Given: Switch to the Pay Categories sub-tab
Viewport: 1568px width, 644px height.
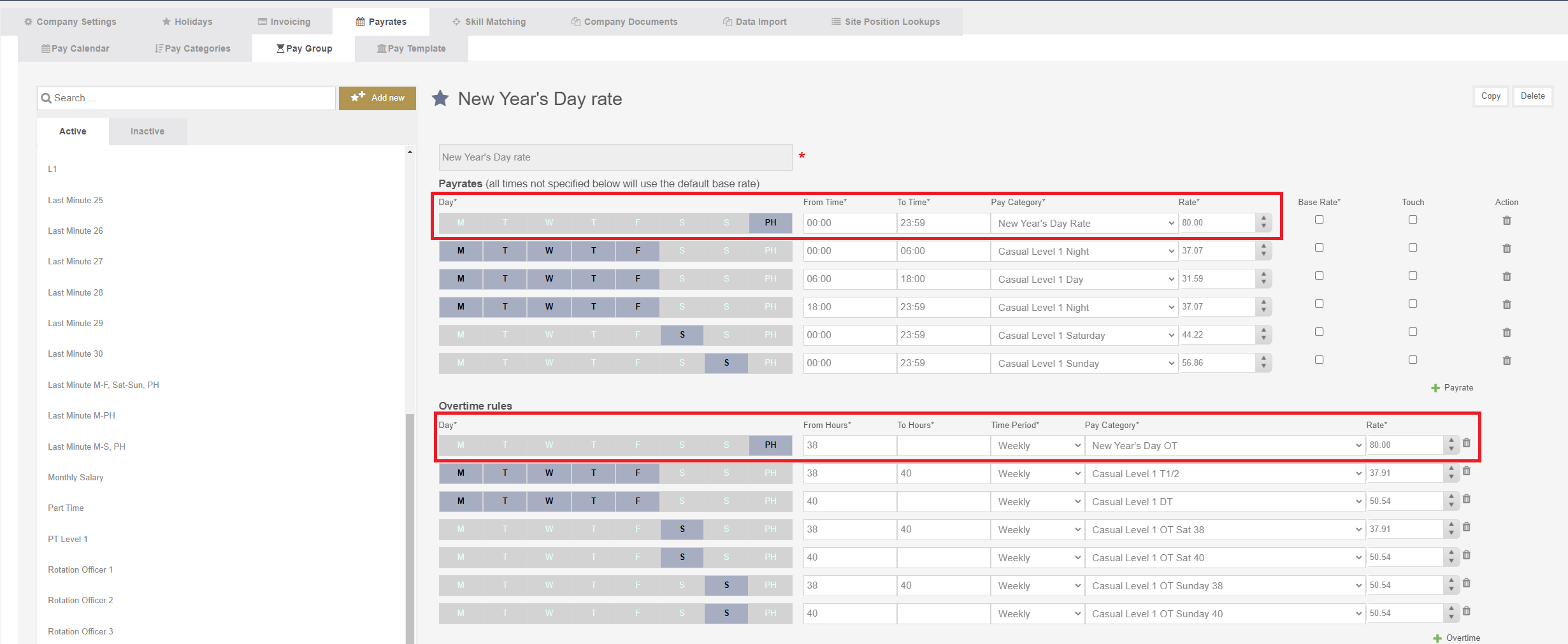Looking at the screenshot, I should (x=192, y=48).
